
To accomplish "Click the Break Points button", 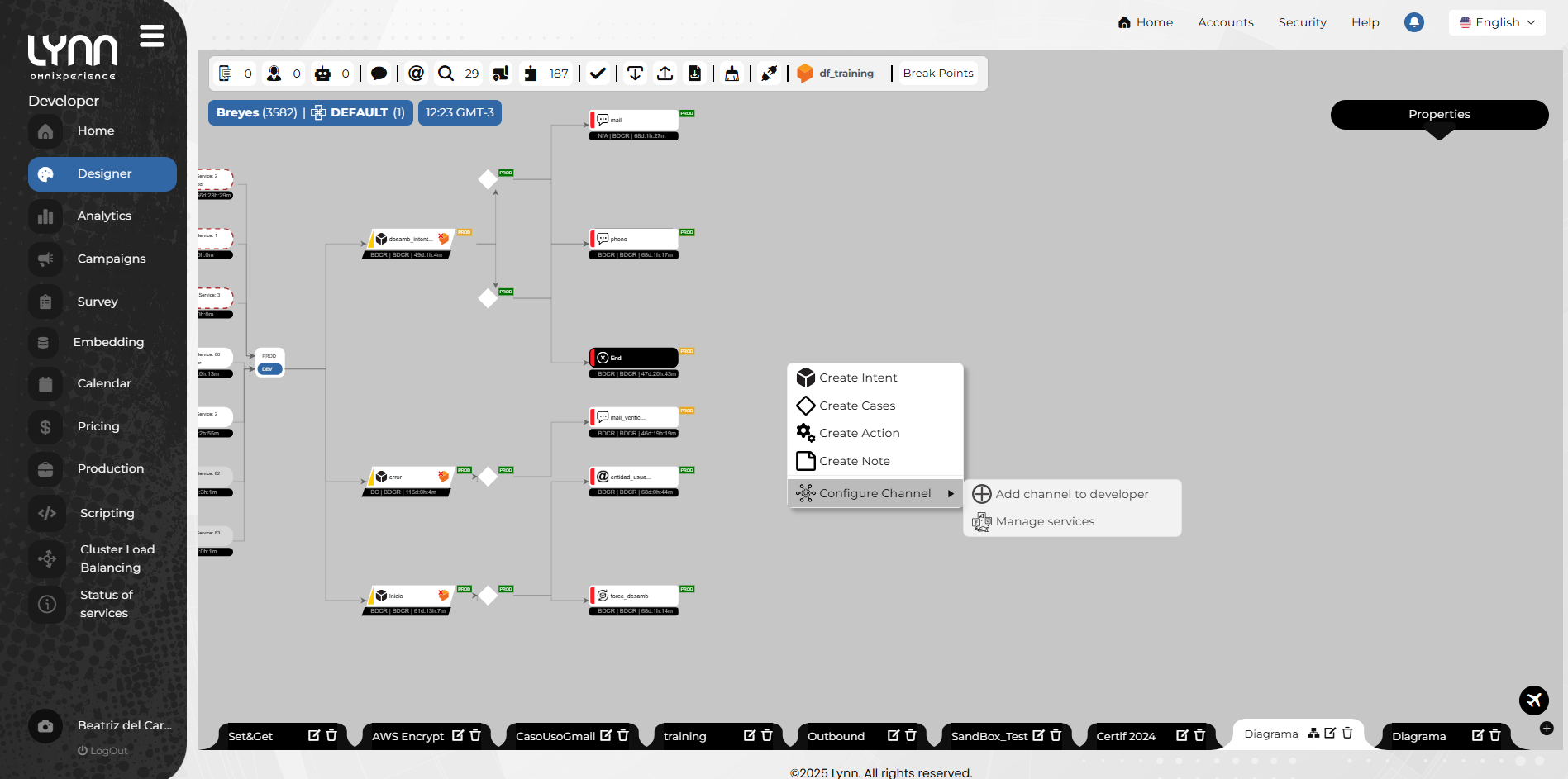I will pyautogui.click(x=938, y=74).
